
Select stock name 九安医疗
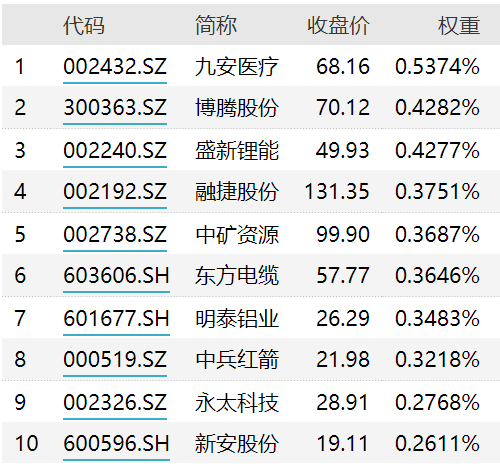point(237,67)
